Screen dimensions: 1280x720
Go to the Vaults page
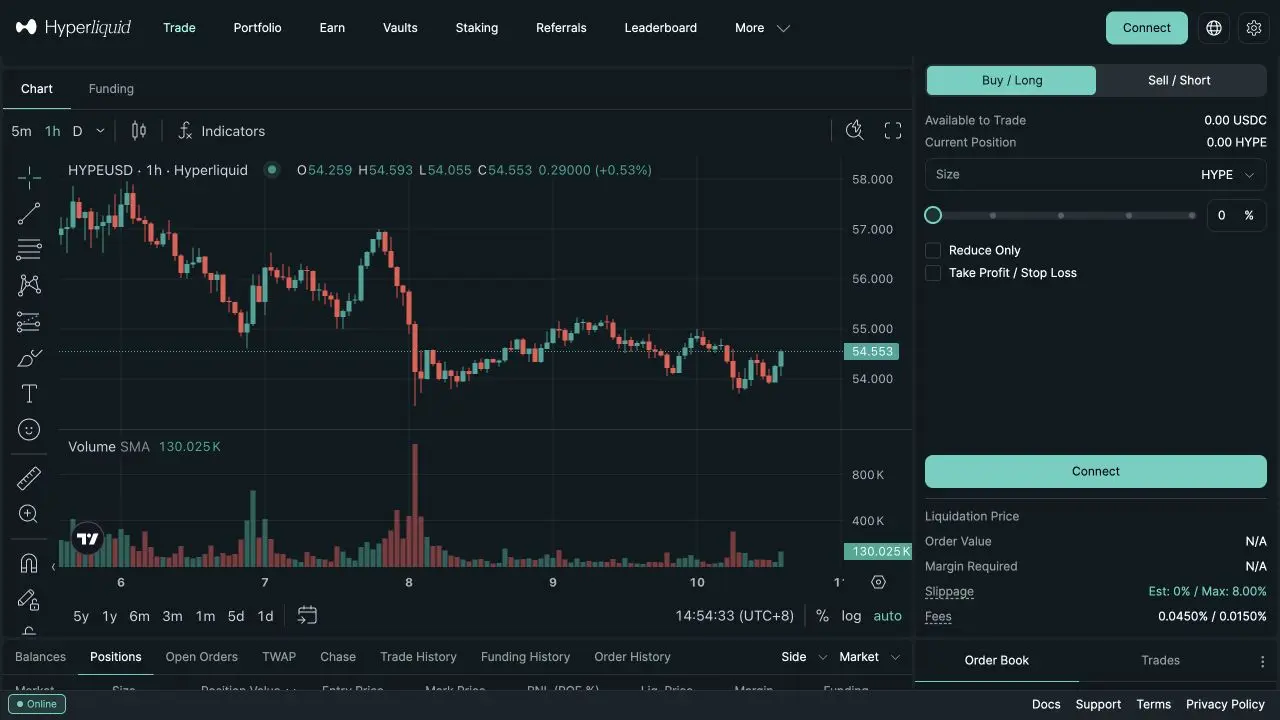pos(400,28)
